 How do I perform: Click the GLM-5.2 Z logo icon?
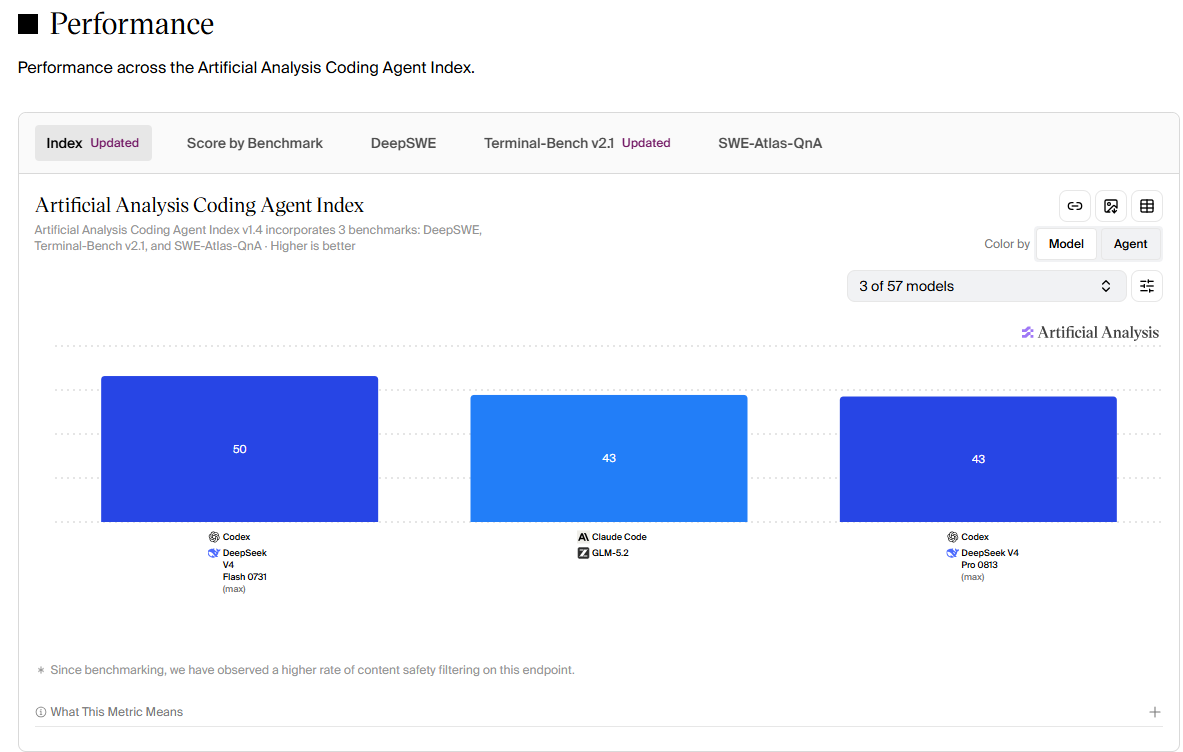tap(583, 553)
